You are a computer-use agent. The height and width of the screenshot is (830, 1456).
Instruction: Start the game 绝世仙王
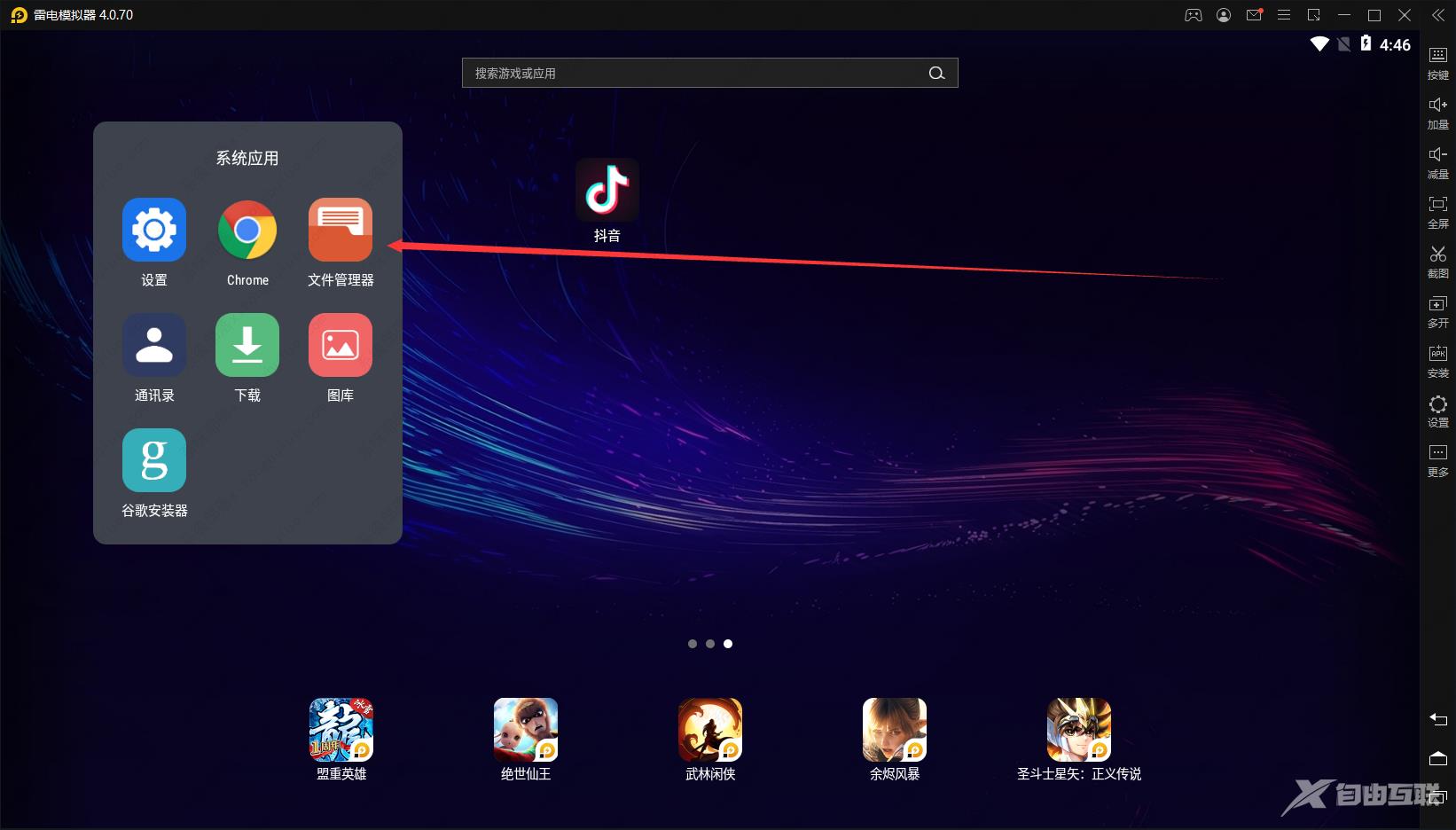526,730
